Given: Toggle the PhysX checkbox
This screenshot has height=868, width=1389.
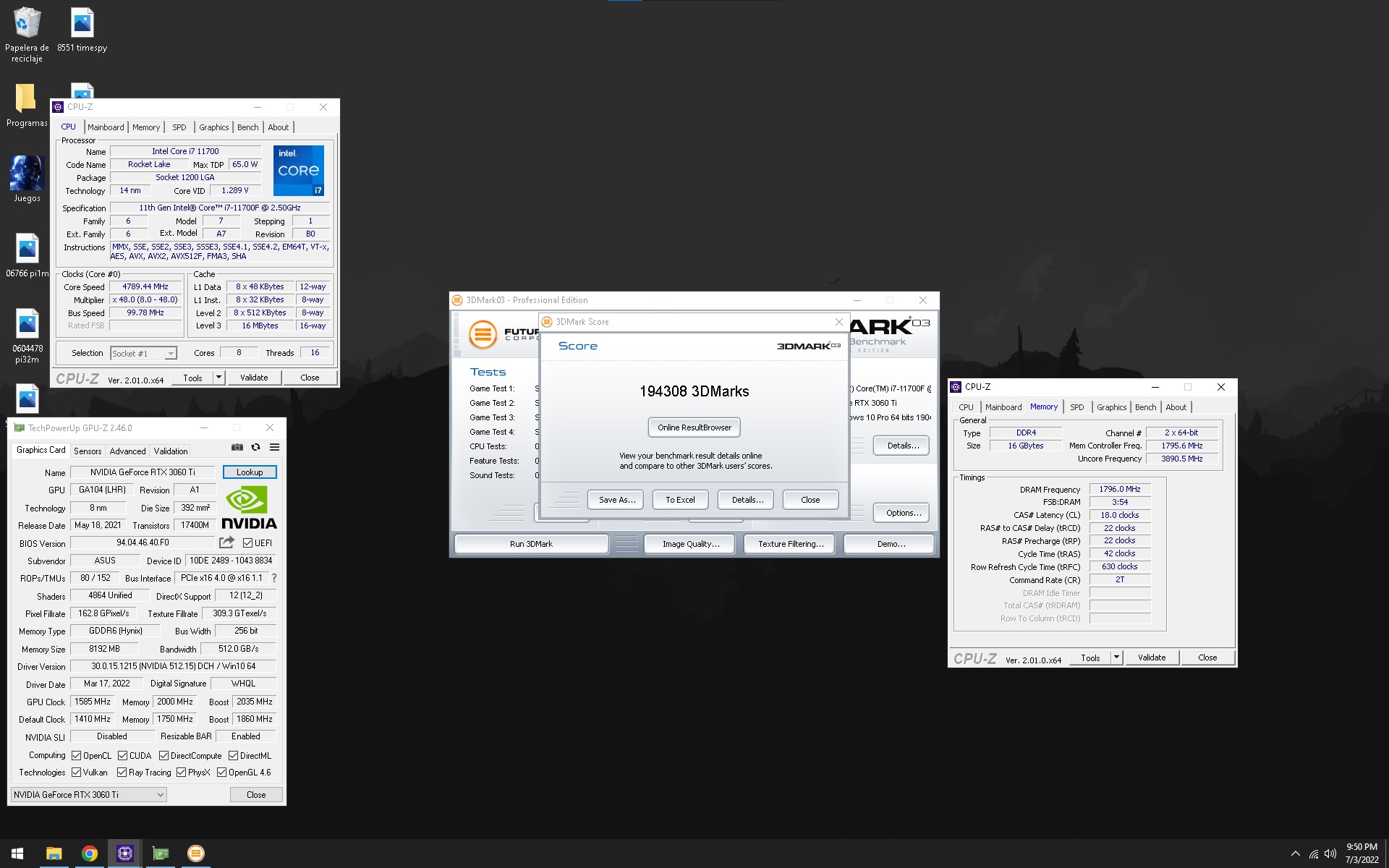Looking at the screenshot, I should [x=181, y=773].
